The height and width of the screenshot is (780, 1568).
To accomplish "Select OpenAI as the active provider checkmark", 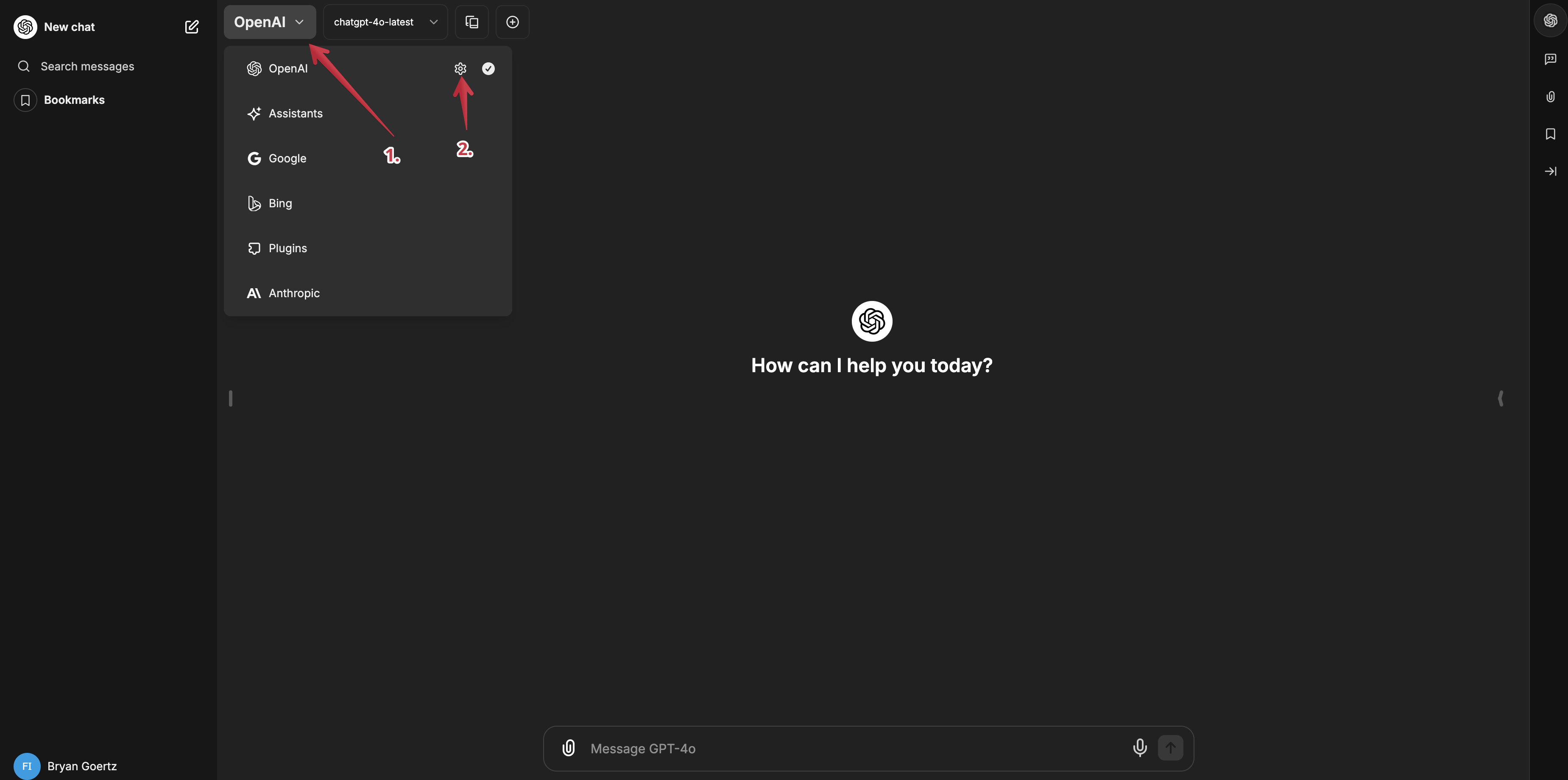I will (488, 68).
